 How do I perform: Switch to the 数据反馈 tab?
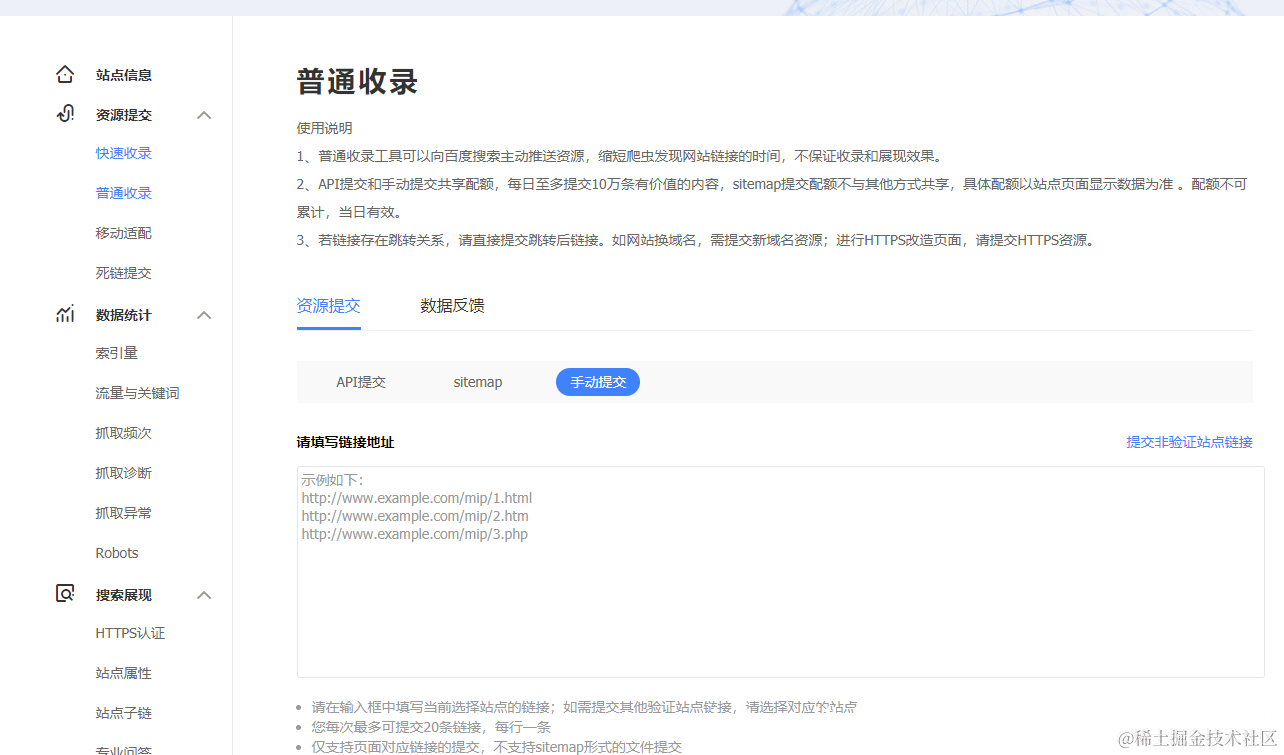(x=452, y=306)
